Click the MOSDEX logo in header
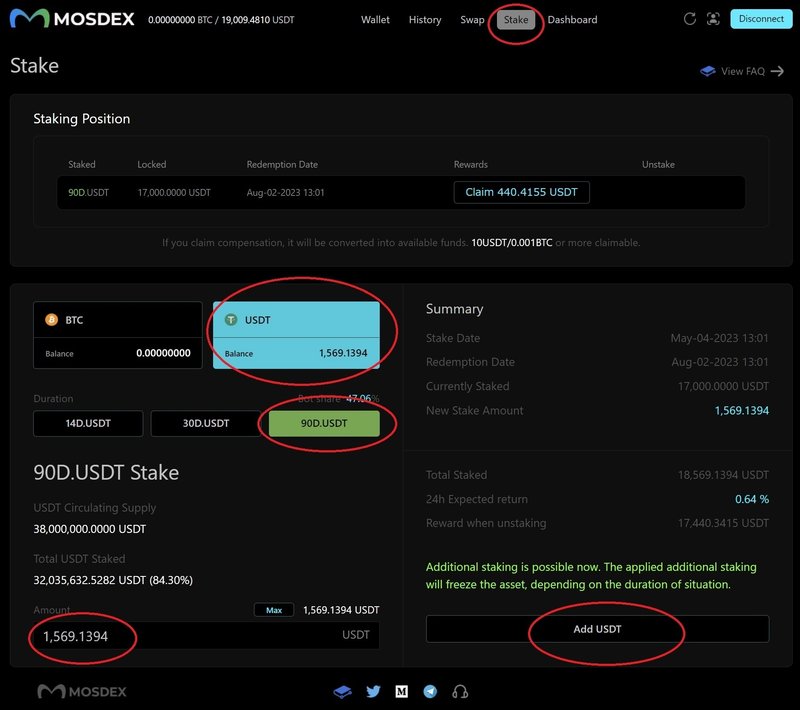Viewport: 800px width, 710px height. pos(72,19)
